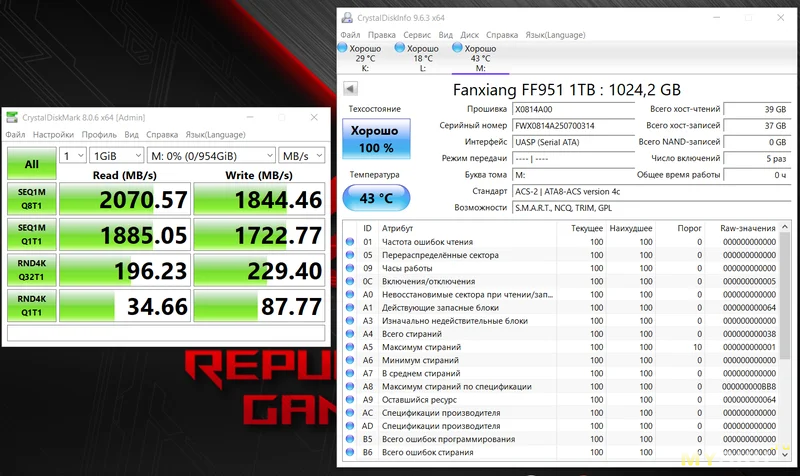Click total host reads value 39 GB

pyautogui.click(x=757, y=109)
